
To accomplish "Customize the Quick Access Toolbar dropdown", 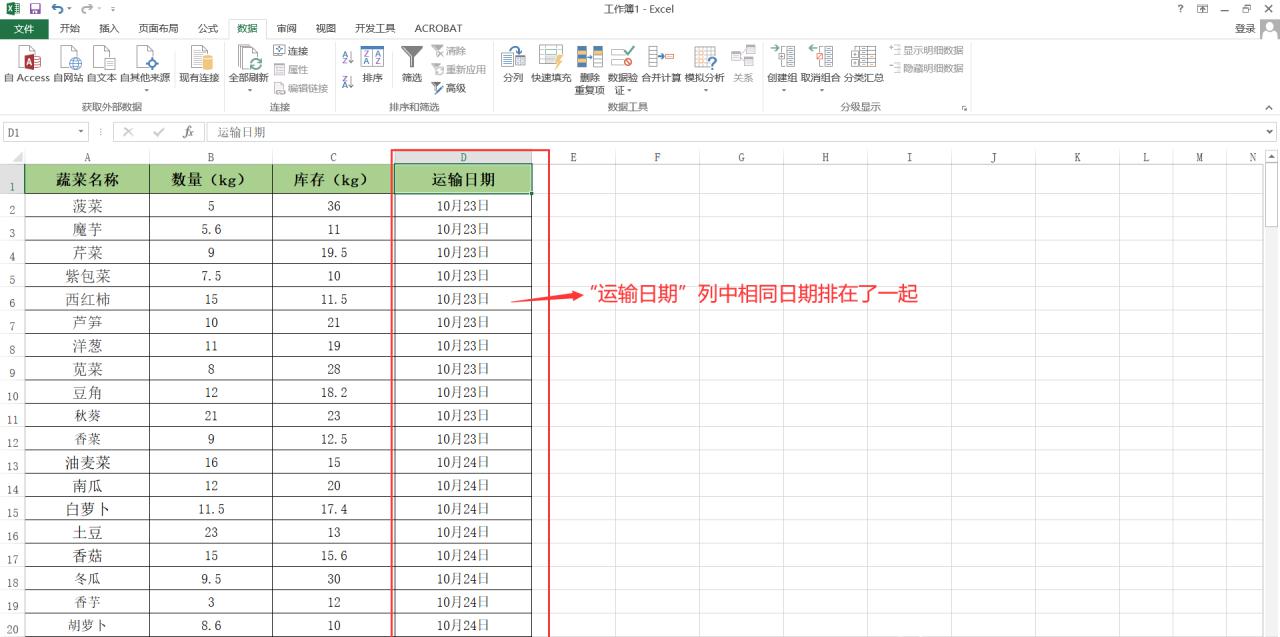I will click(x=113, y=9).
